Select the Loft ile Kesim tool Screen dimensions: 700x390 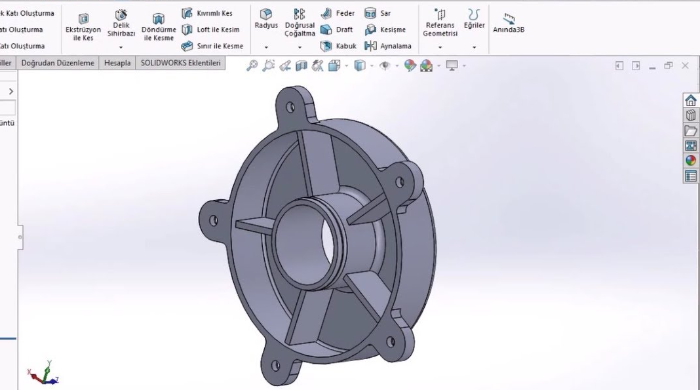tap(211, 29)
